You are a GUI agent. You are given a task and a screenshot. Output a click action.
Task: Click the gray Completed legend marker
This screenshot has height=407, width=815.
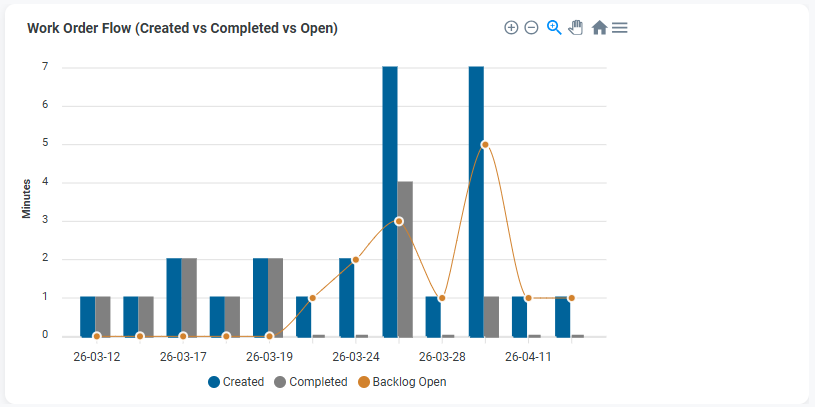[x=280, y=382]
